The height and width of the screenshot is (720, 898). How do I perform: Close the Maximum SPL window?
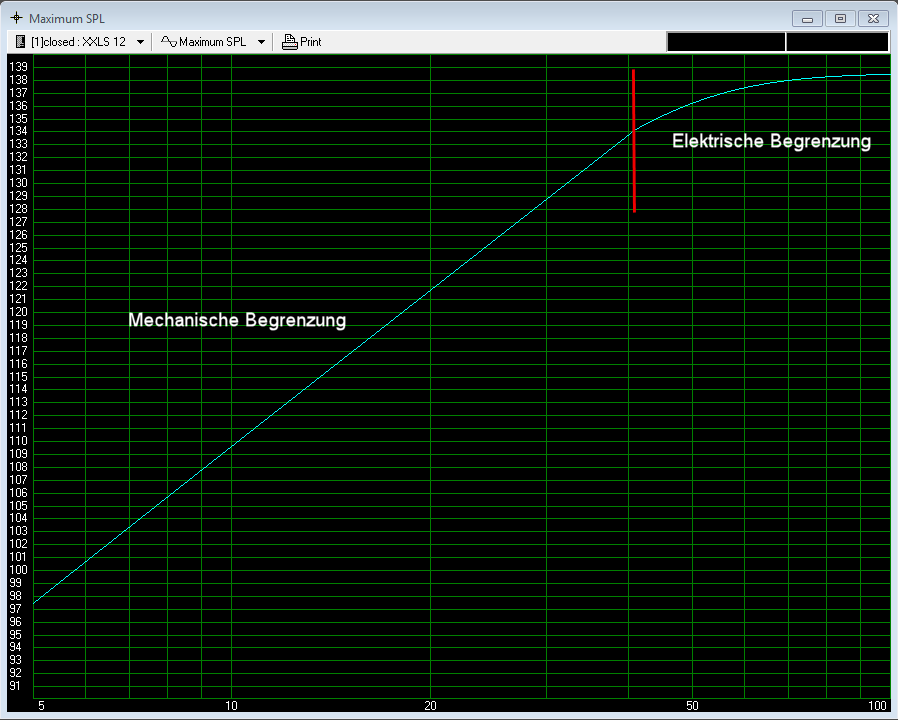pyautogui.click(x=873, y=19)
